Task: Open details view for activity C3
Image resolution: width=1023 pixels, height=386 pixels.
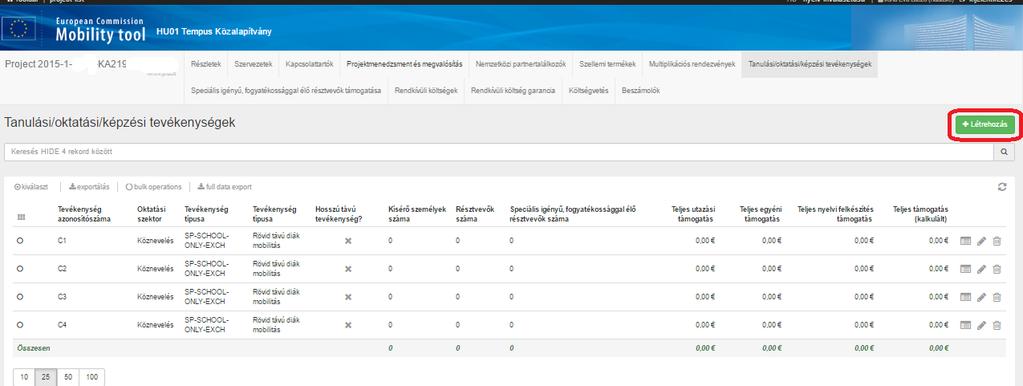Action: 966,297
